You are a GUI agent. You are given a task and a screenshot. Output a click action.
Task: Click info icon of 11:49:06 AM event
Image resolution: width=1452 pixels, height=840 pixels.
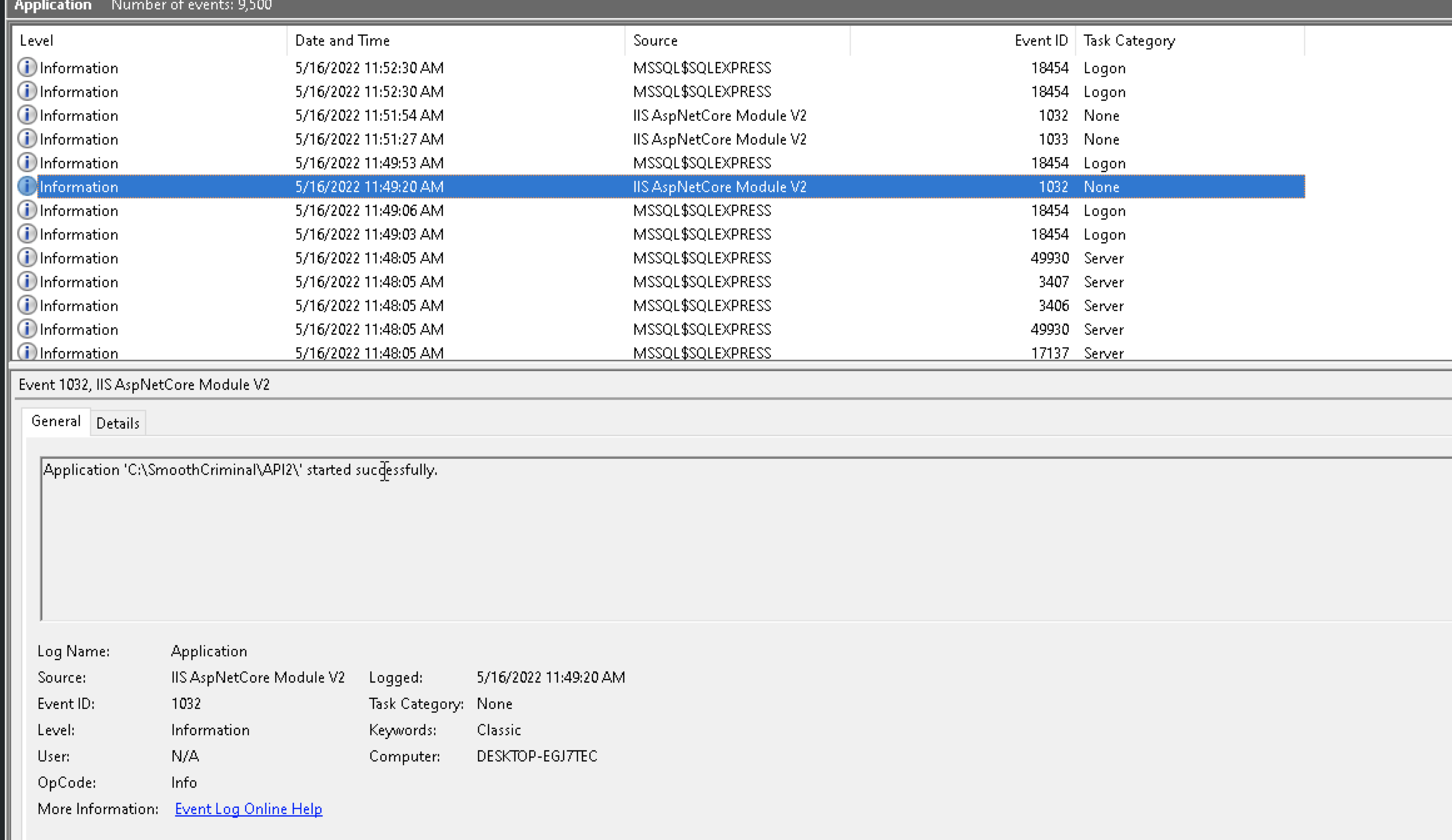click(x=26, y=210)
